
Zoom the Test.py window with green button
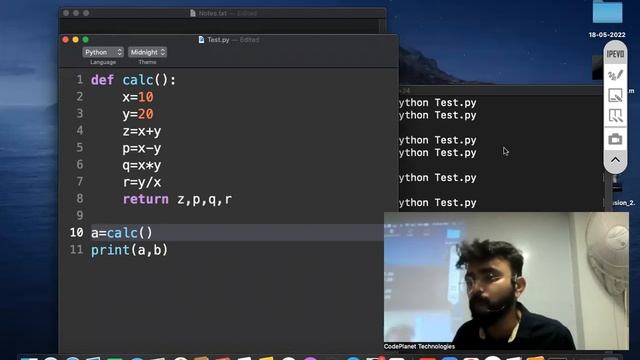(x=85, y=40)
